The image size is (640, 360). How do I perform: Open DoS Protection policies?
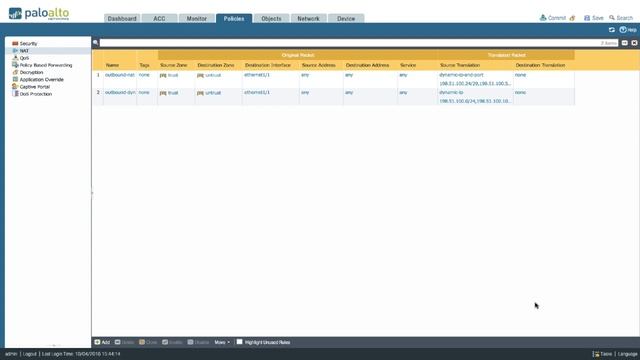coord(36,94)
